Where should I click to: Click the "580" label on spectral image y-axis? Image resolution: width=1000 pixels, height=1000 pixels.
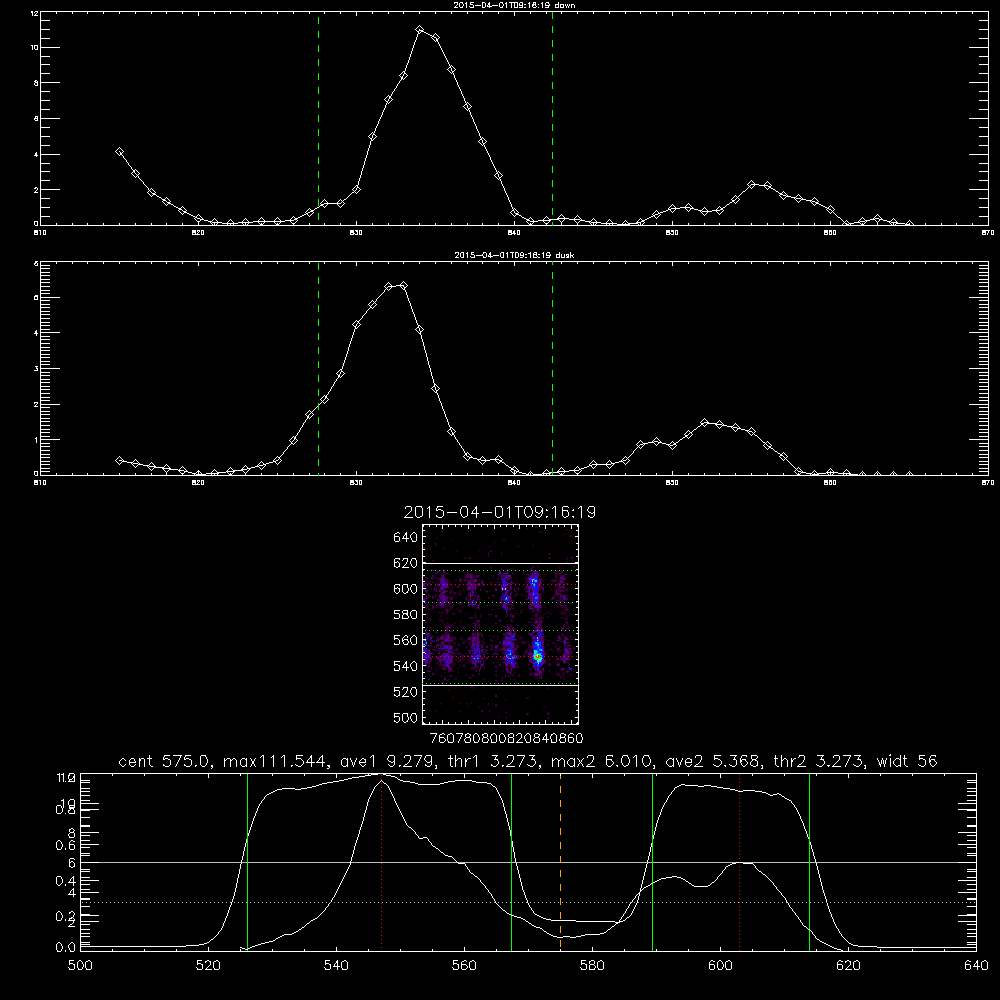pyautogui.click(x=406, y=615)
